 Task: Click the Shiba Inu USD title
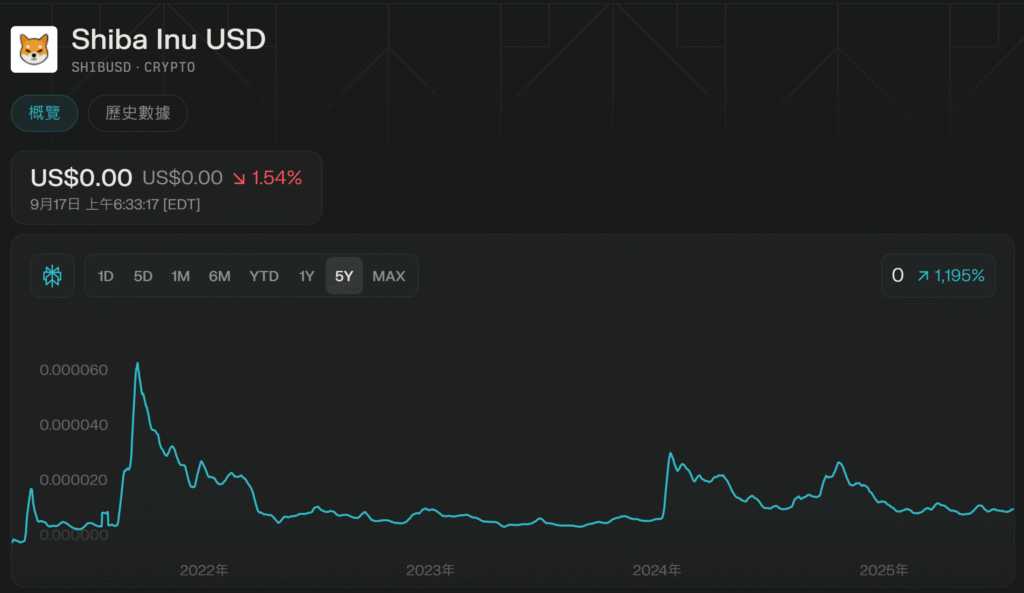click(x=168, y=40)
